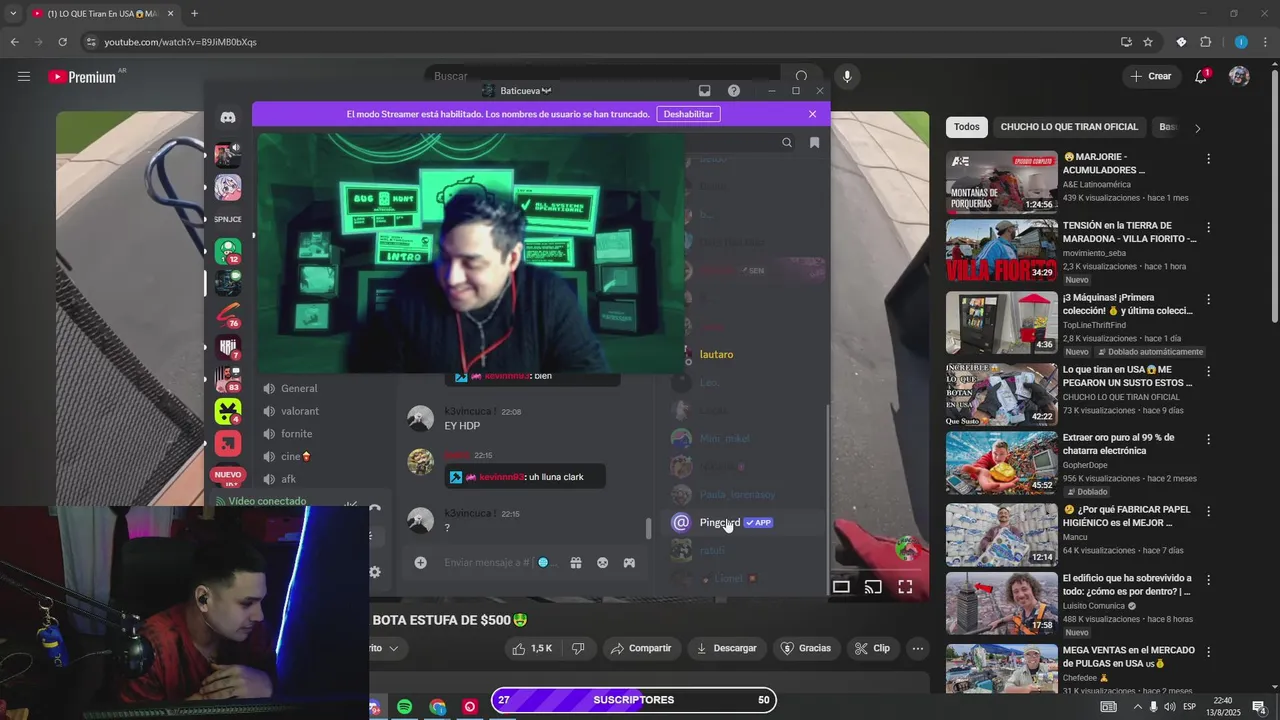1280x720 pixels.
Task: Open options menu for ¡3 Máquinas! video
Action: pos(1208,299)
